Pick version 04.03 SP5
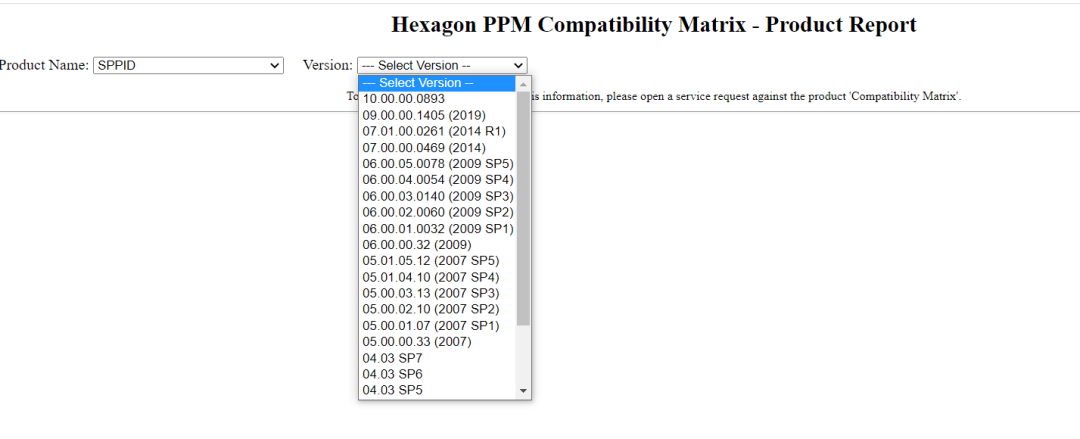Screen dimensions: 1080x439 [x=437, y=390]
